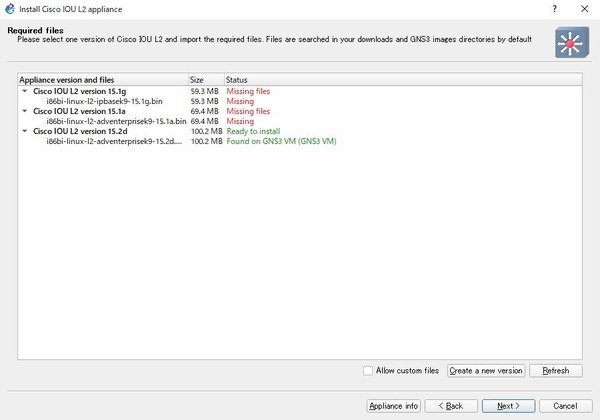
Task: Open Appliance info
Action: point(393,406)
